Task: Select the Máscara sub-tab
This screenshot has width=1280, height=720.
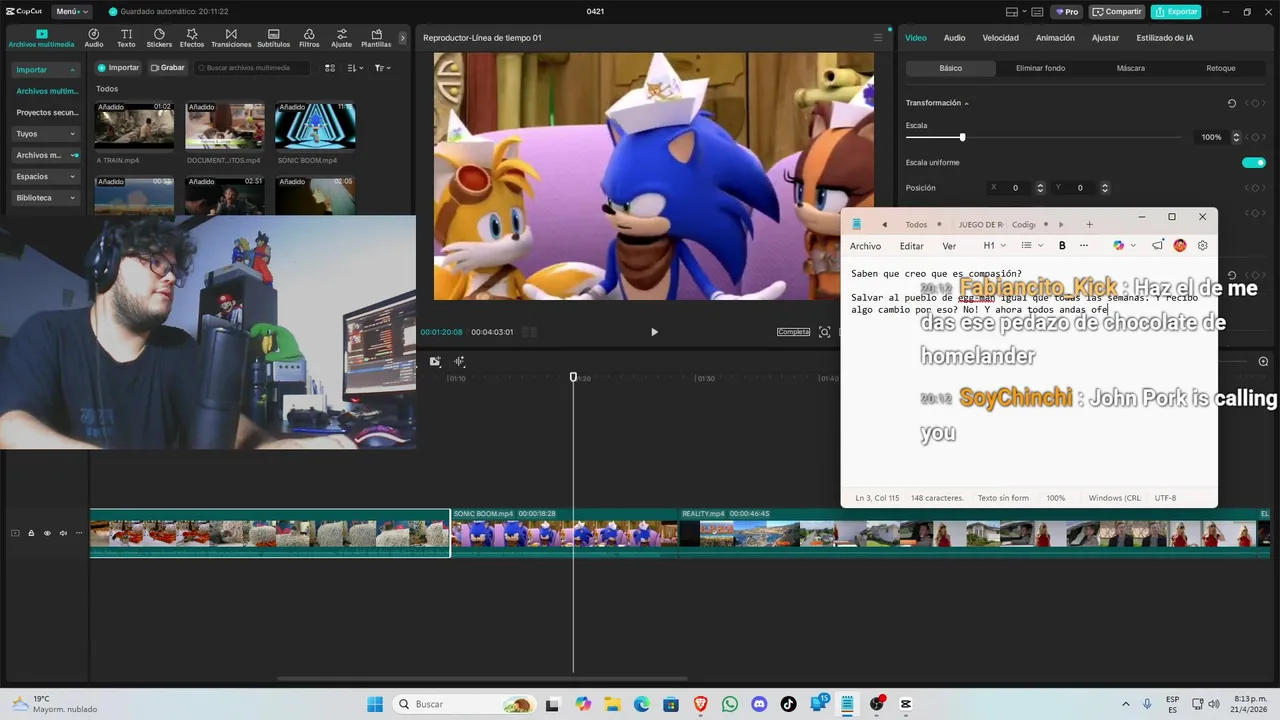Action: click(x=1130, y=68)
